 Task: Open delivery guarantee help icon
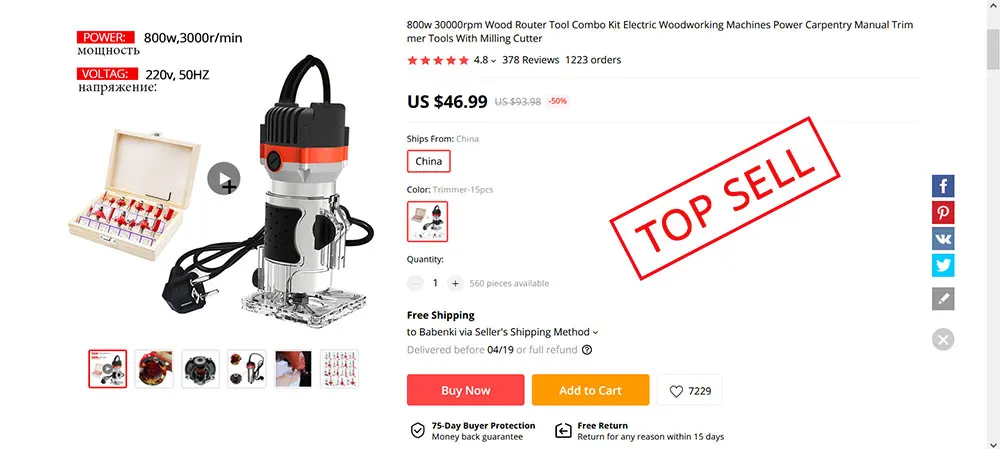click(x=587, y=350)
